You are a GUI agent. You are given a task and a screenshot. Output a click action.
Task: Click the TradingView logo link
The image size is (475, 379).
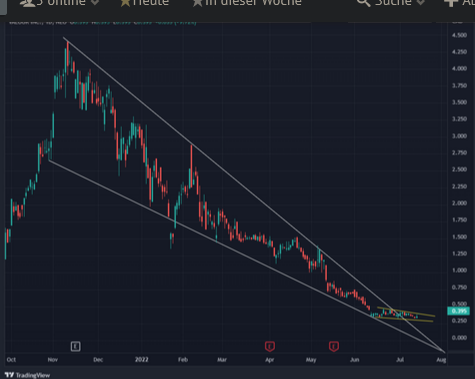pos(28,375)
